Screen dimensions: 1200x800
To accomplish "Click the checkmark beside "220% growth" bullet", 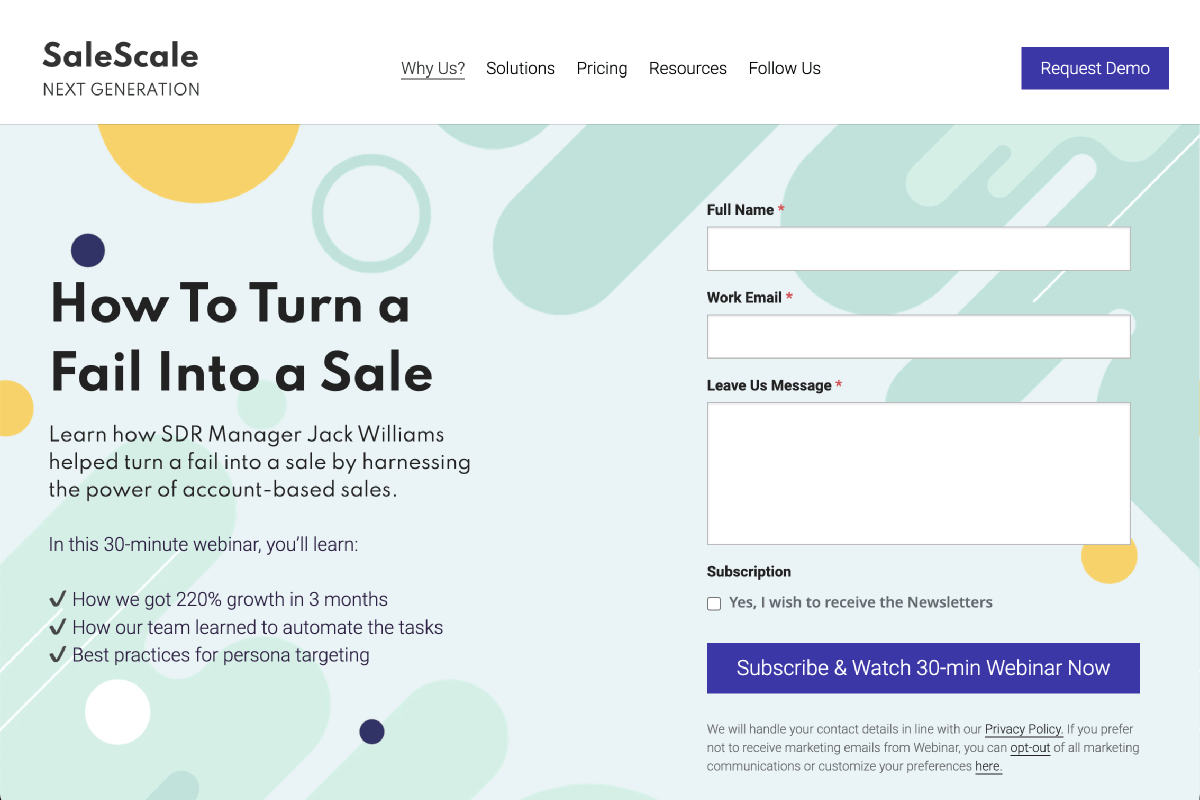I will [58, 600].
